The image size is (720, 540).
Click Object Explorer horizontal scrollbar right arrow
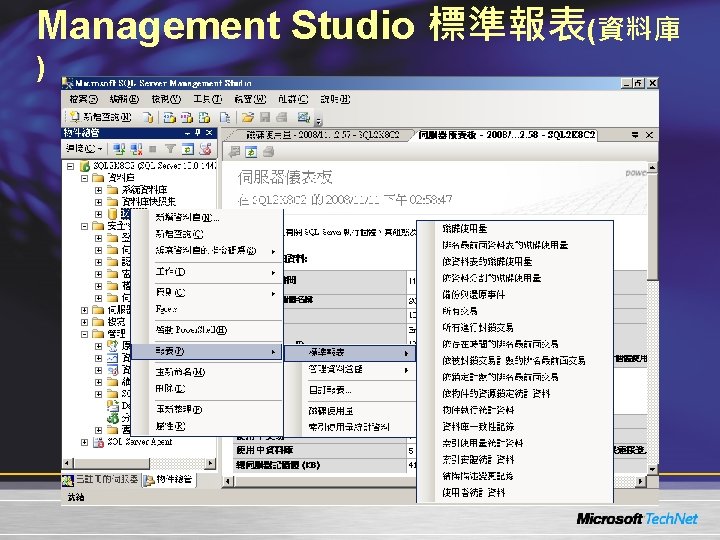pyautogui.click(x=211, y=464)
